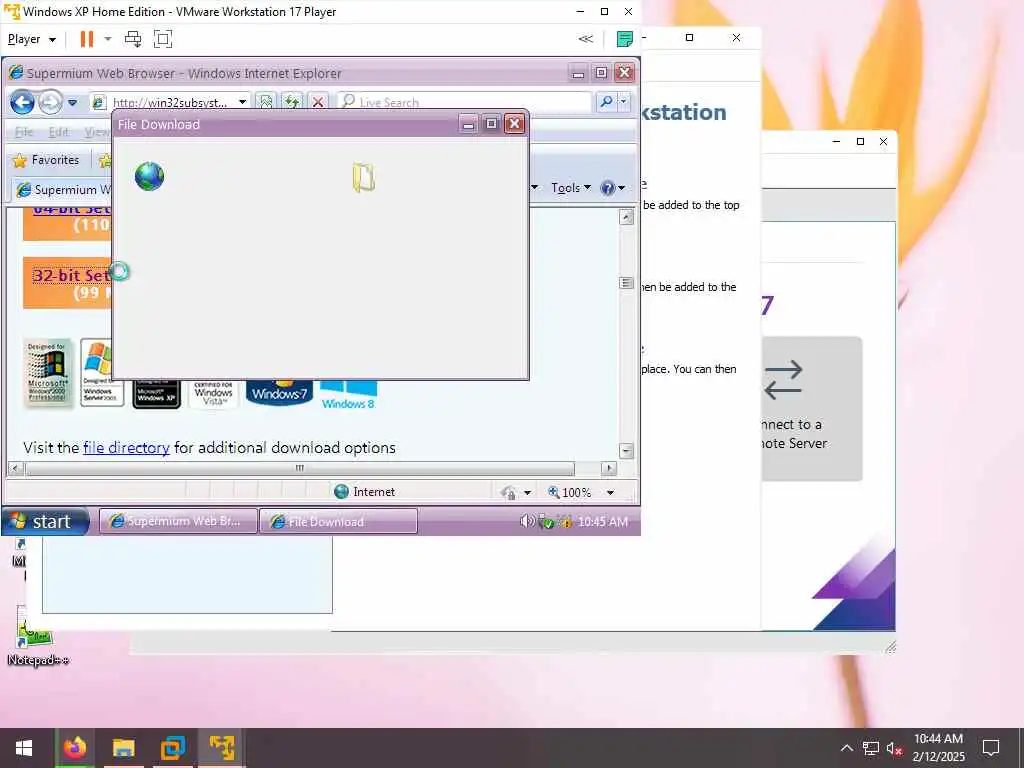
Task: Open the Tools dropdown in command bar
Action: pyautogui.click(x=571, y=188)
